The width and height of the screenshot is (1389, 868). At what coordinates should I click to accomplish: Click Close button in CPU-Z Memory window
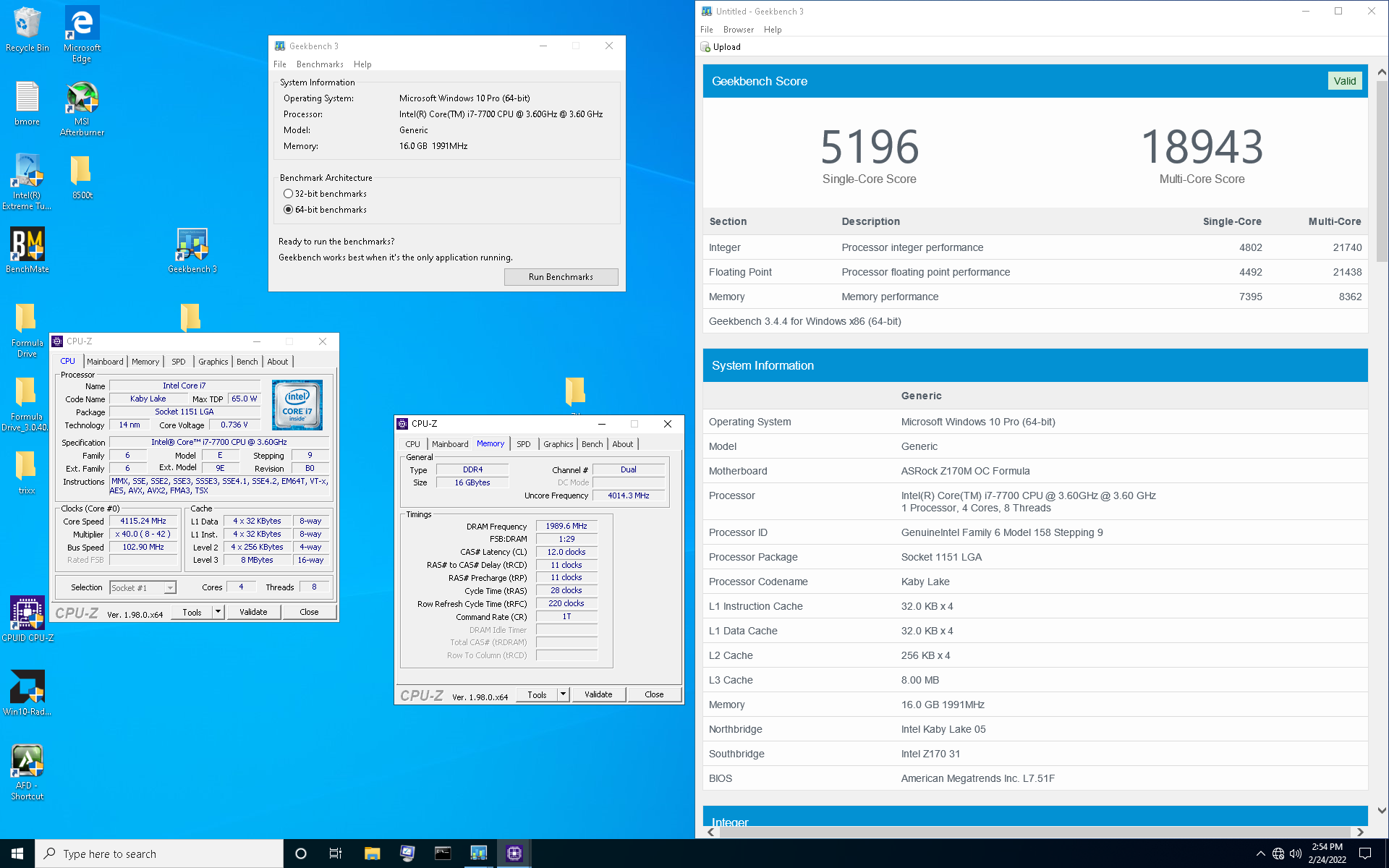pyautogui.click(x=654, y=694)
